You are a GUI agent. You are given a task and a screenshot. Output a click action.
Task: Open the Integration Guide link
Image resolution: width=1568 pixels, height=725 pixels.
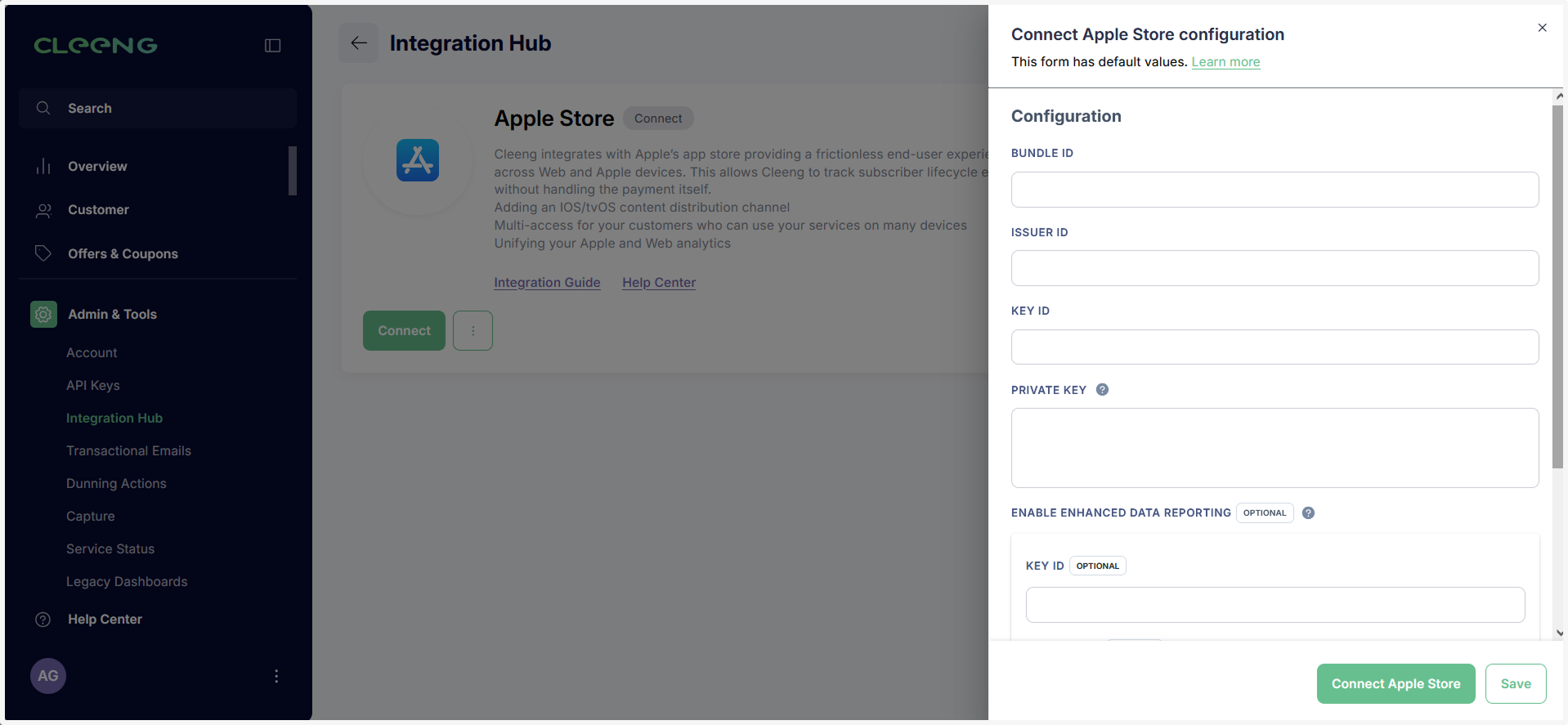click(x=547, y=283)
